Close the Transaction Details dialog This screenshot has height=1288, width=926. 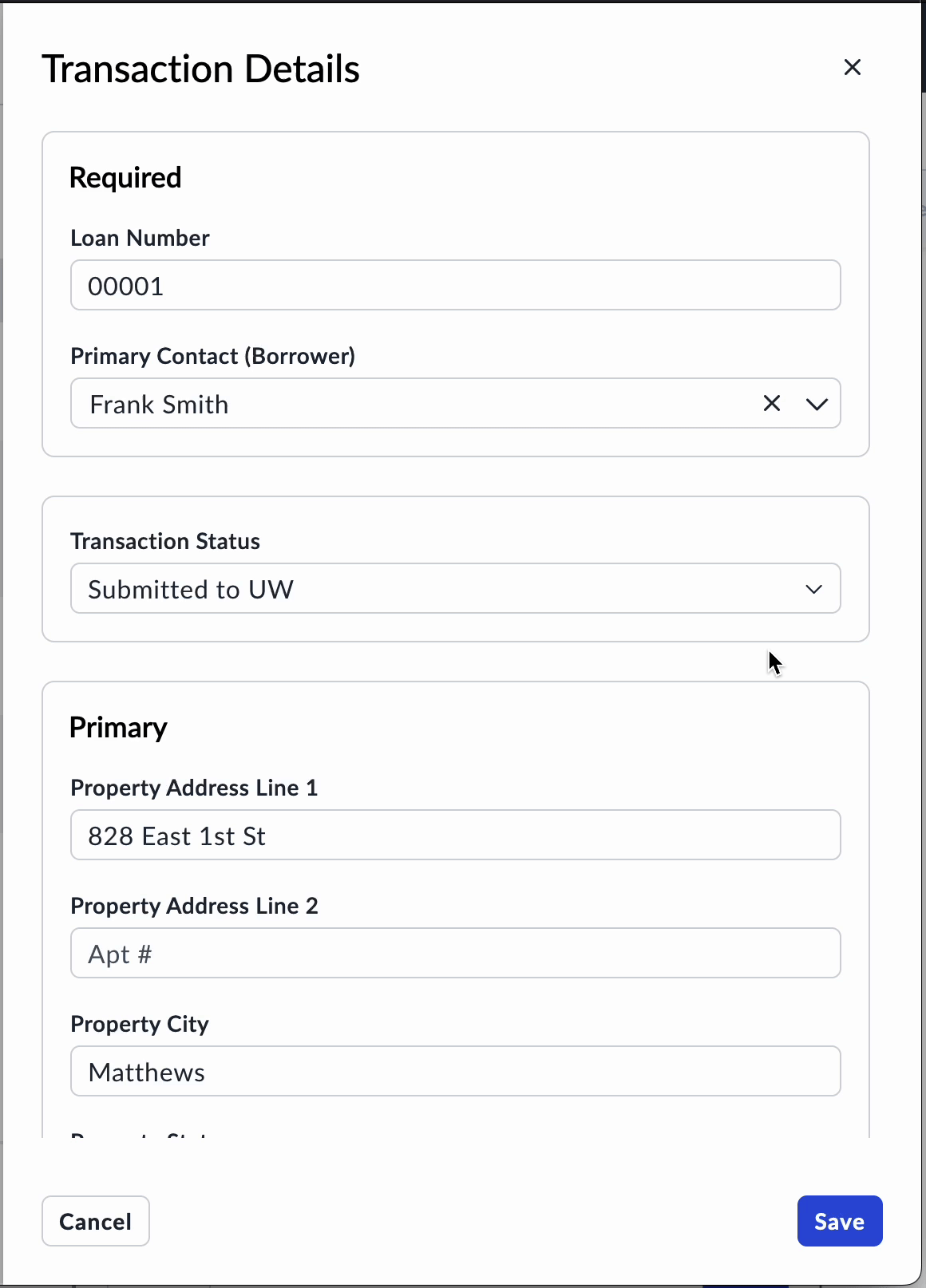[x=852, y=68]
